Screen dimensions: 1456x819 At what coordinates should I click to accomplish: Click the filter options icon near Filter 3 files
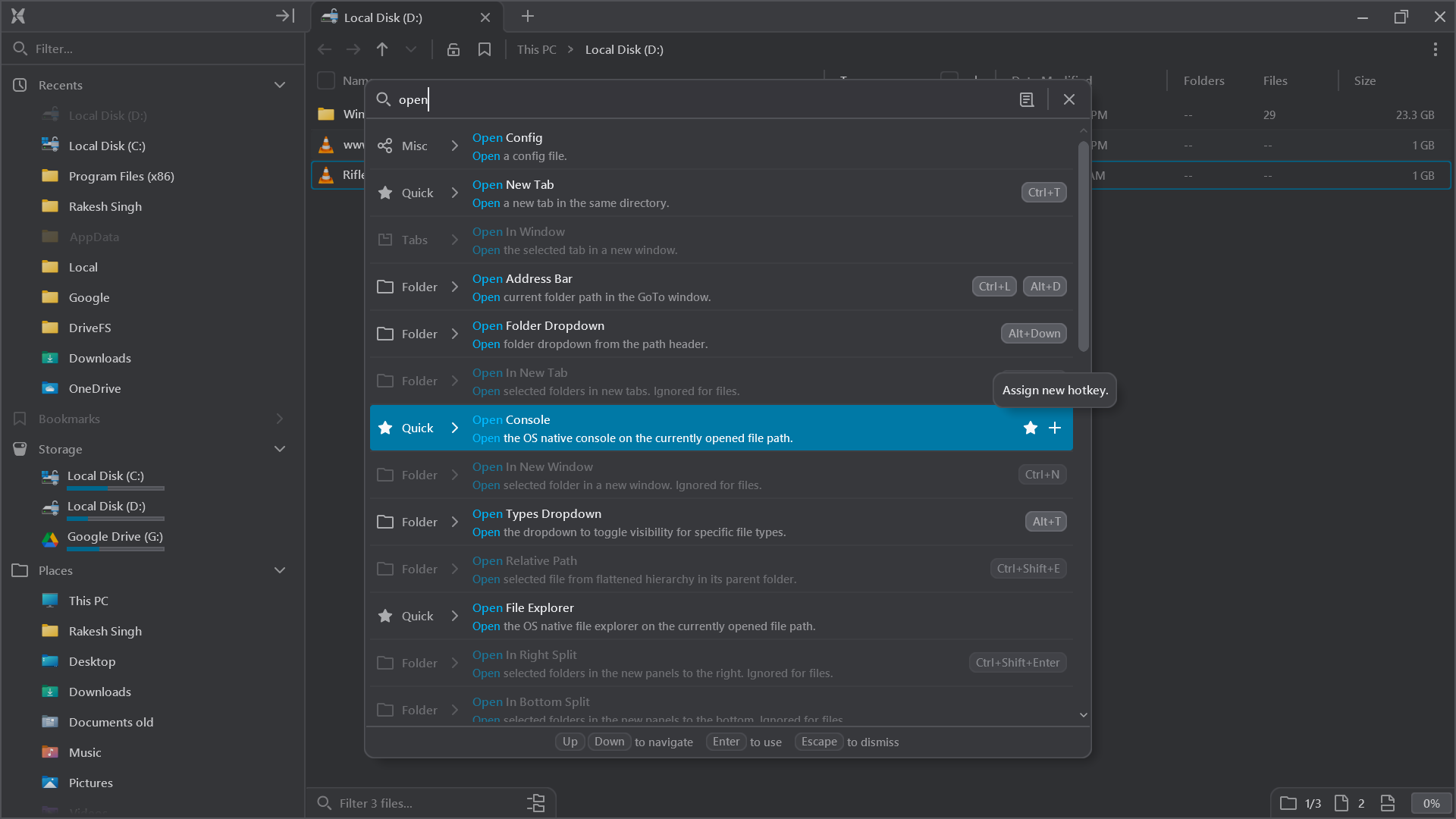point(536,802)
